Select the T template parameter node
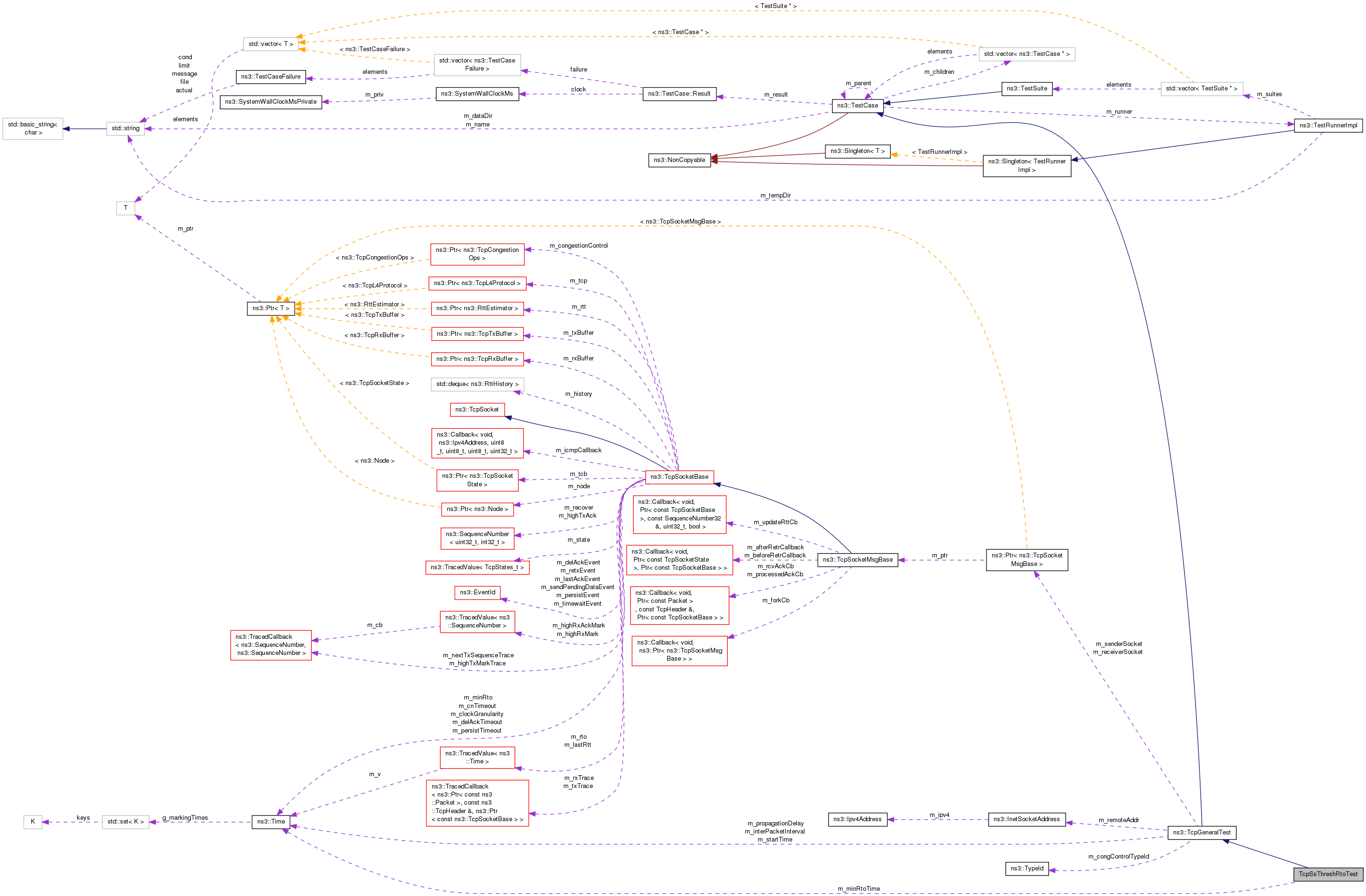Image resolution: width=1366 pixels, height=896 pixels. point(126,207)
